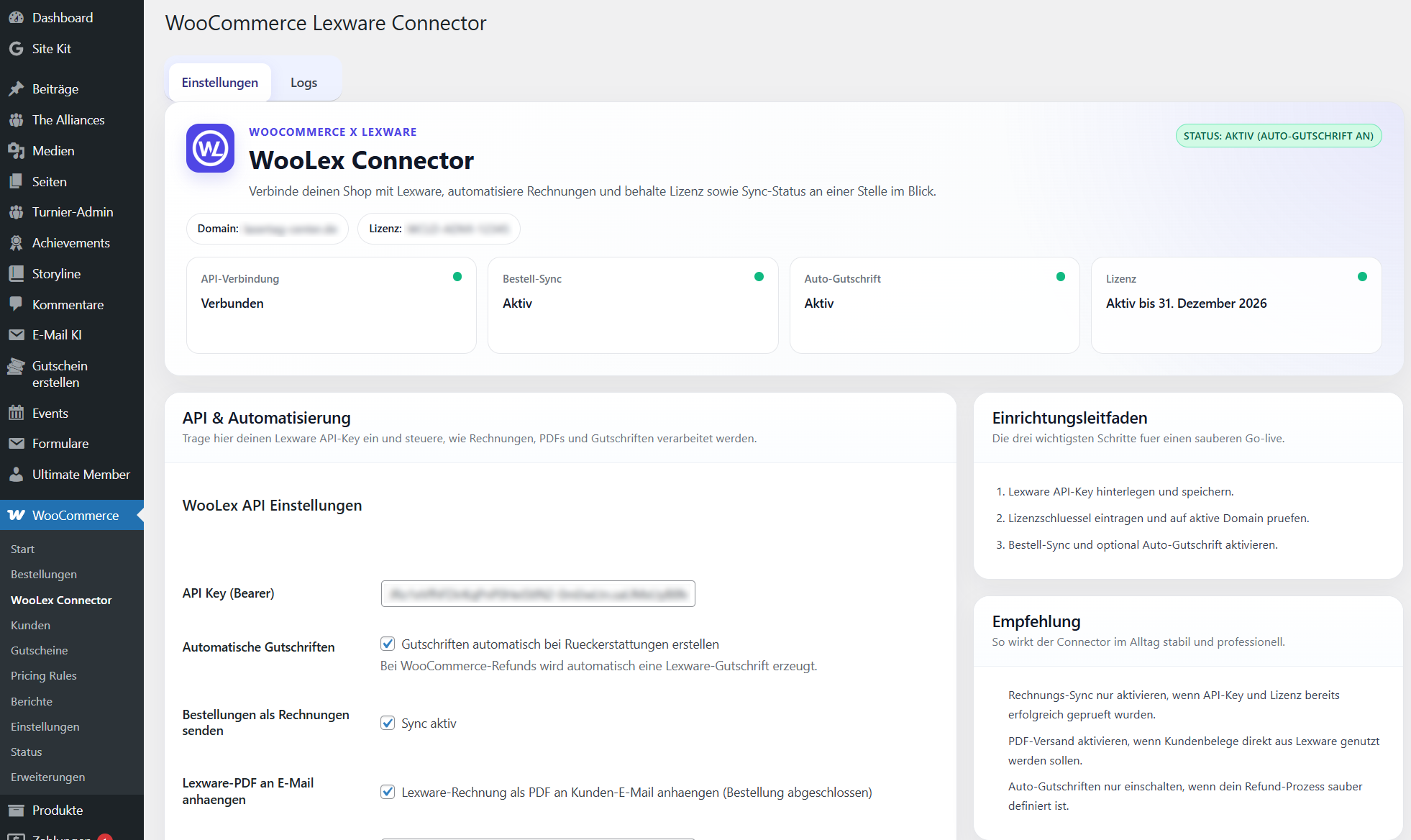The height and width of the screenshot is (840, 1411).
Task: Click the API-Verbindung Verbunden card
Action: pos(332,305)
